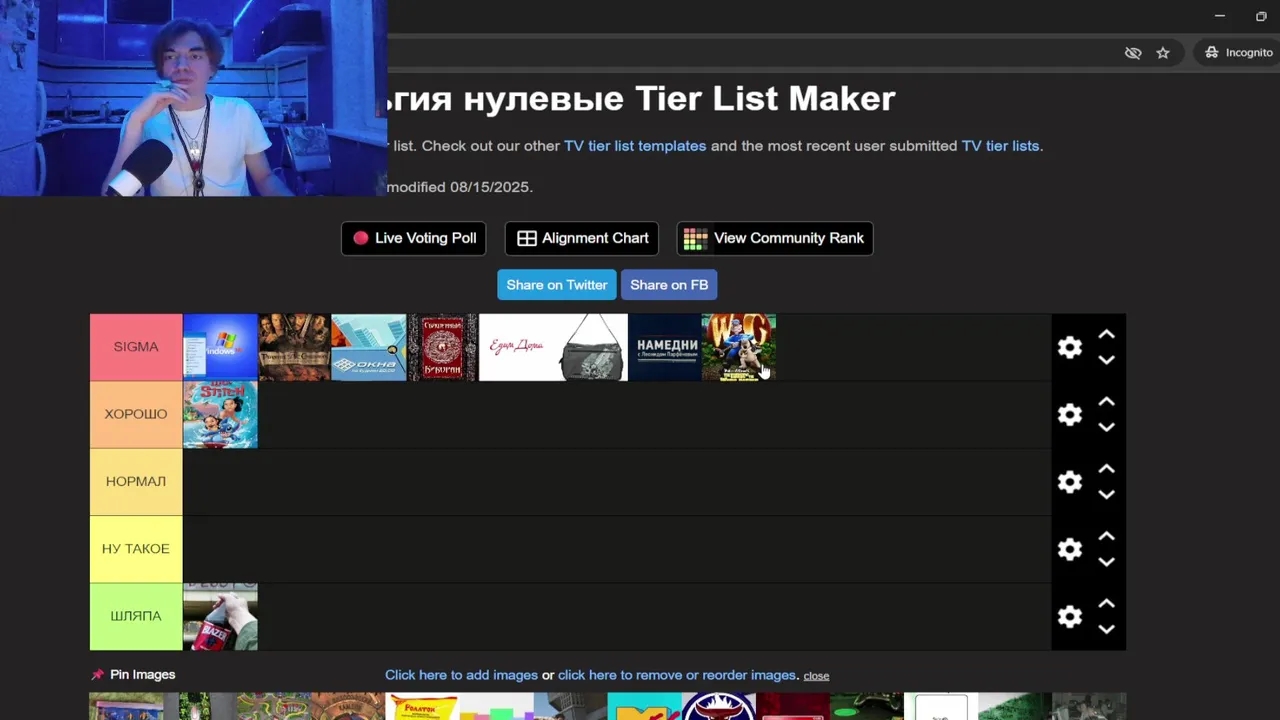This screenshot has width=1280, height=720.
Task: Click the small close link
Action: pos(816,676)
